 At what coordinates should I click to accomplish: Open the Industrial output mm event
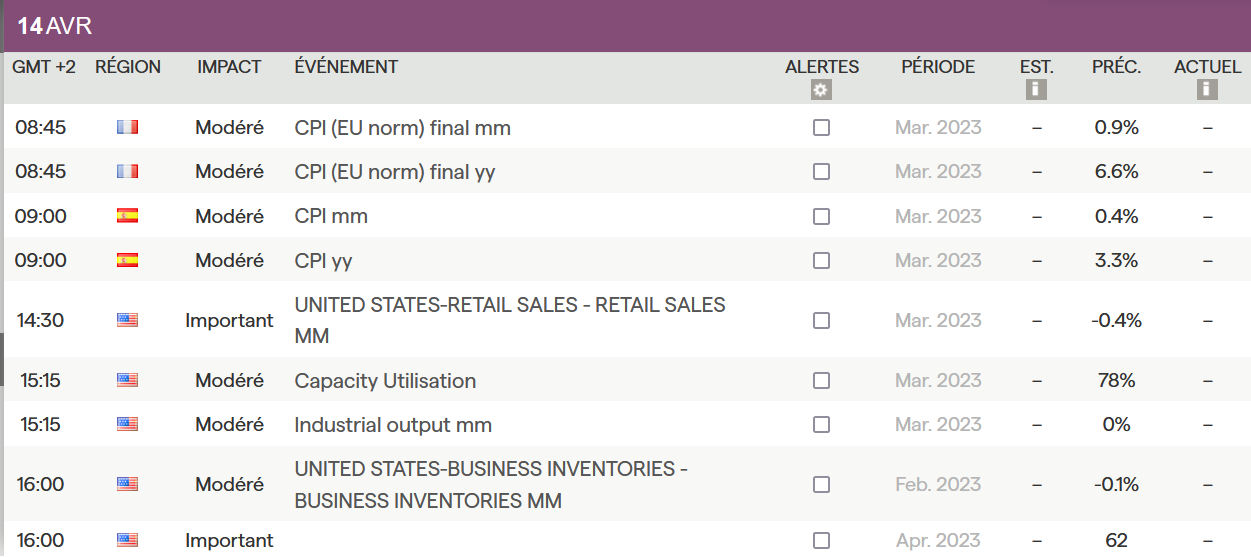click(393, 425)
